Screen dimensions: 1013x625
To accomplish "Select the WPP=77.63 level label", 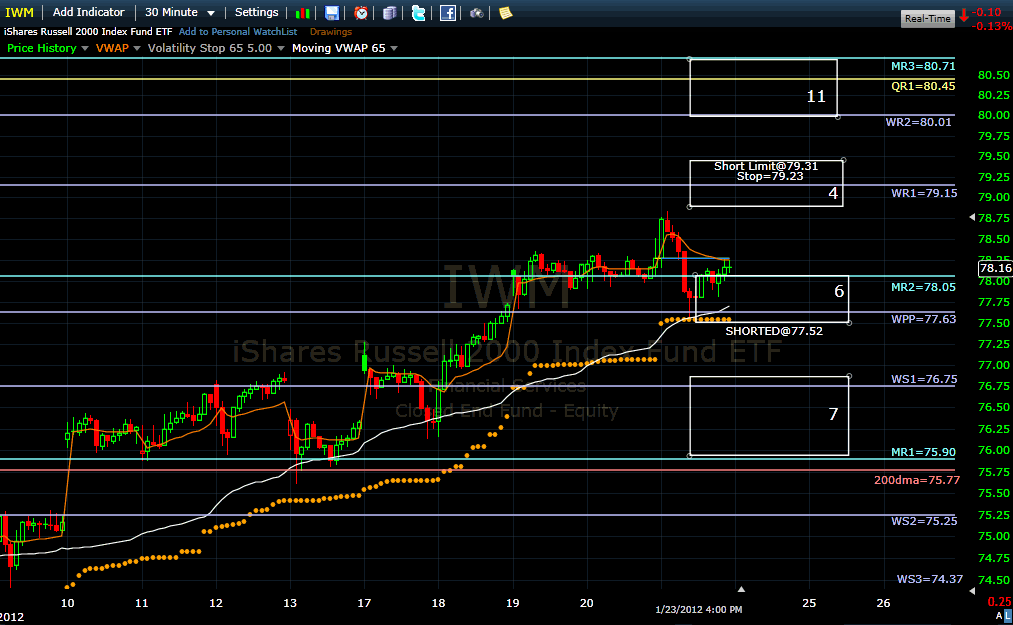I will [x=923, y=319].
